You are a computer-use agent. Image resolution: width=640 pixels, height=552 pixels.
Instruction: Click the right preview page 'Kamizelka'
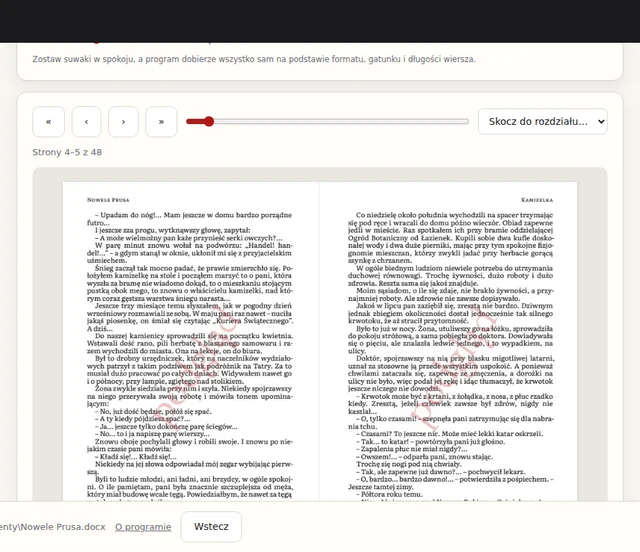[449, 342]
